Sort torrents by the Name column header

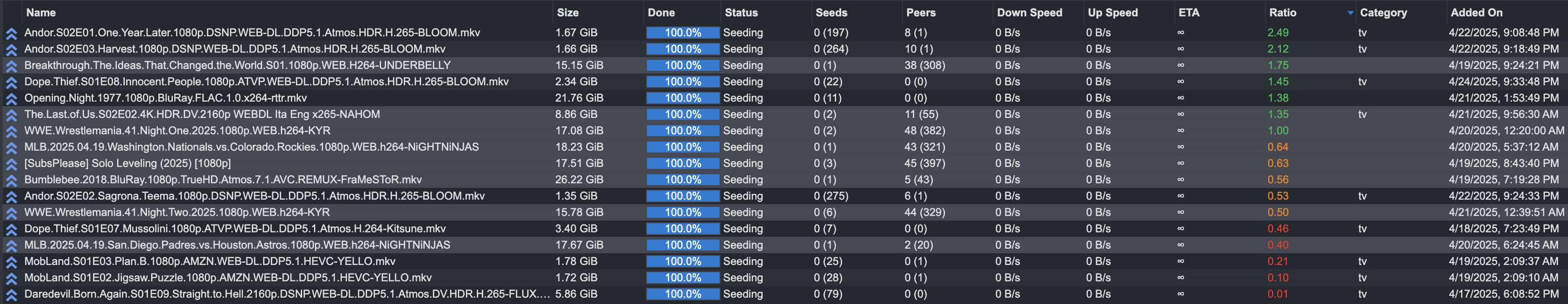(x=41, y=13)
